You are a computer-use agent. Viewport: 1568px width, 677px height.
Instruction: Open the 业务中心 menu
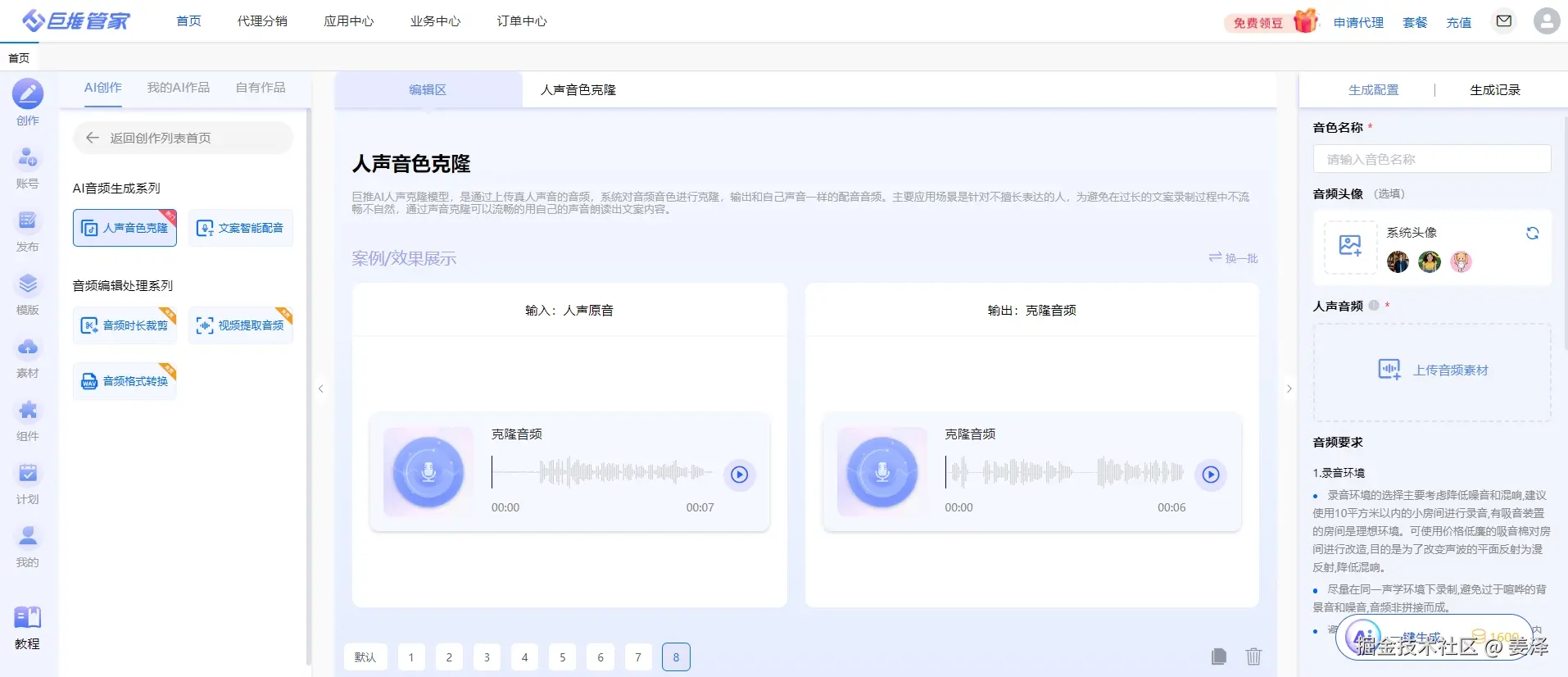coord(436,20)
